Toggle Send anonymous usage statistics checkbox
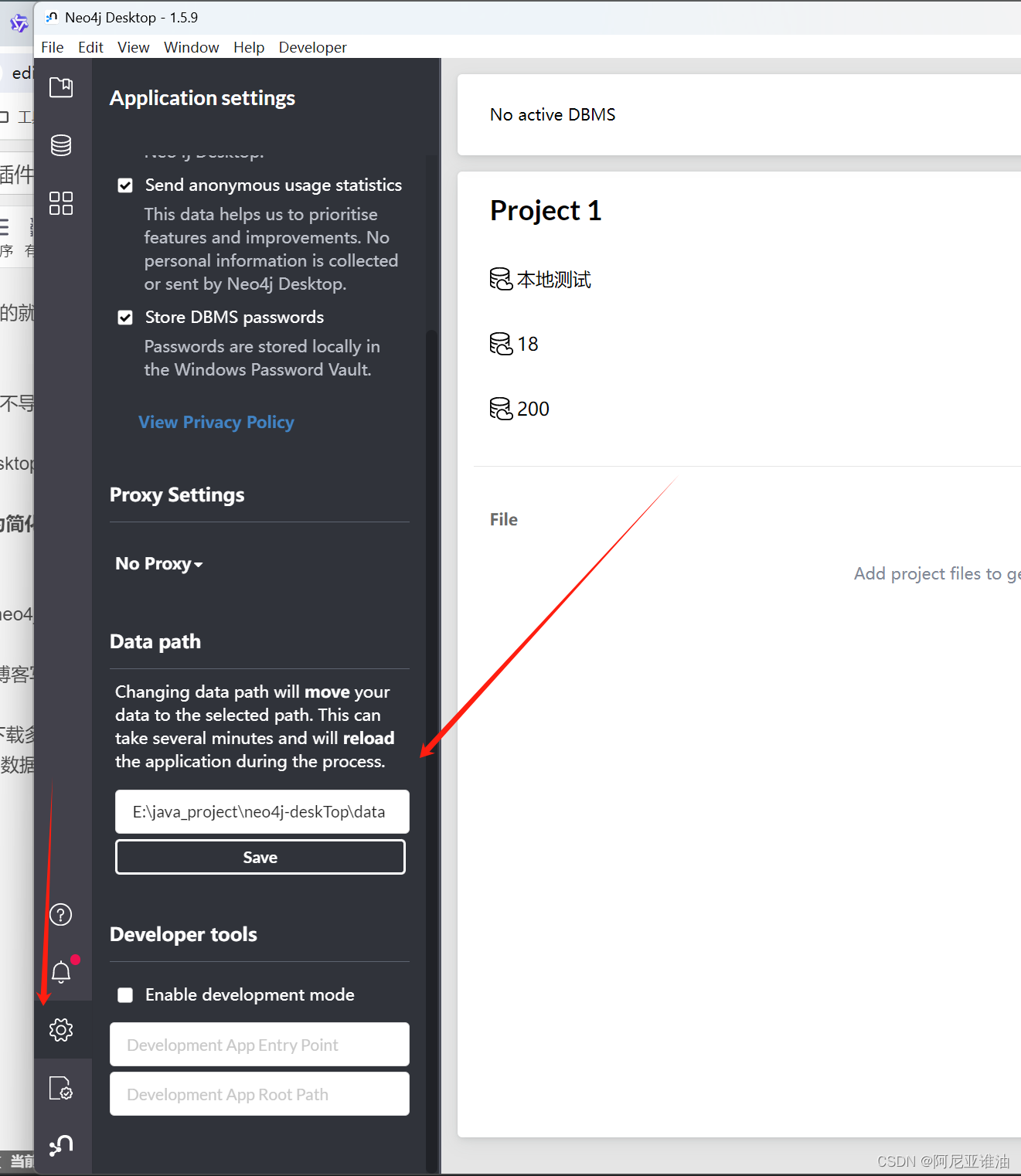 [x=125, y=185]
